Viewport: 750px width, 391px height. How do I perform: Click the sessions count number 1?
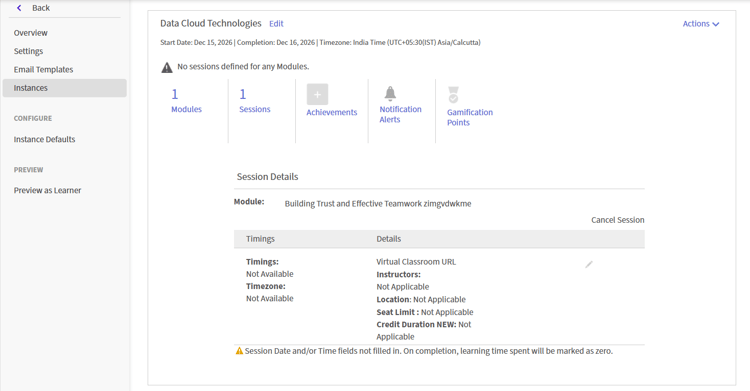pyautogui.click(x=243, y=94)
